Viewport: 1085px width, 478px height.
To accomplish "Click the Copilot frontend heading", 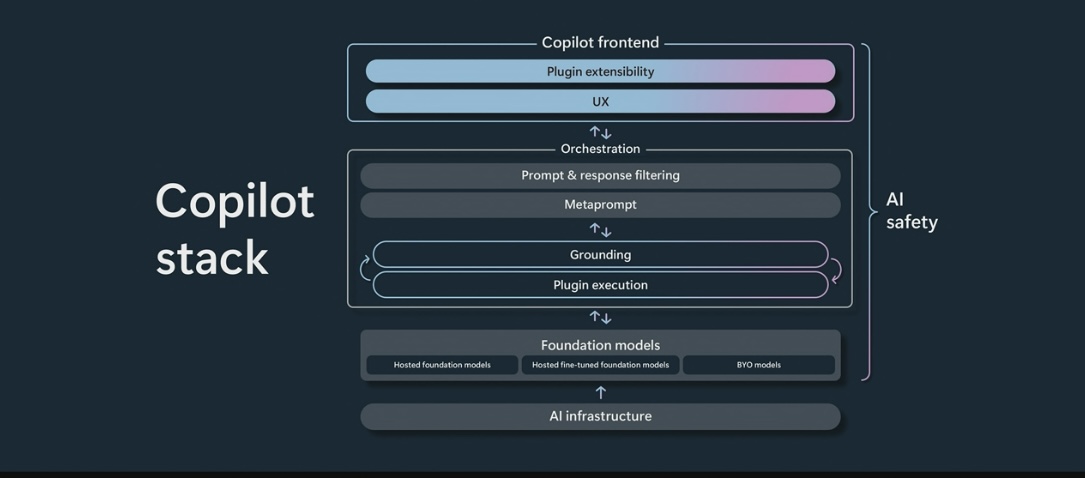I will click(x=600, y=43).
